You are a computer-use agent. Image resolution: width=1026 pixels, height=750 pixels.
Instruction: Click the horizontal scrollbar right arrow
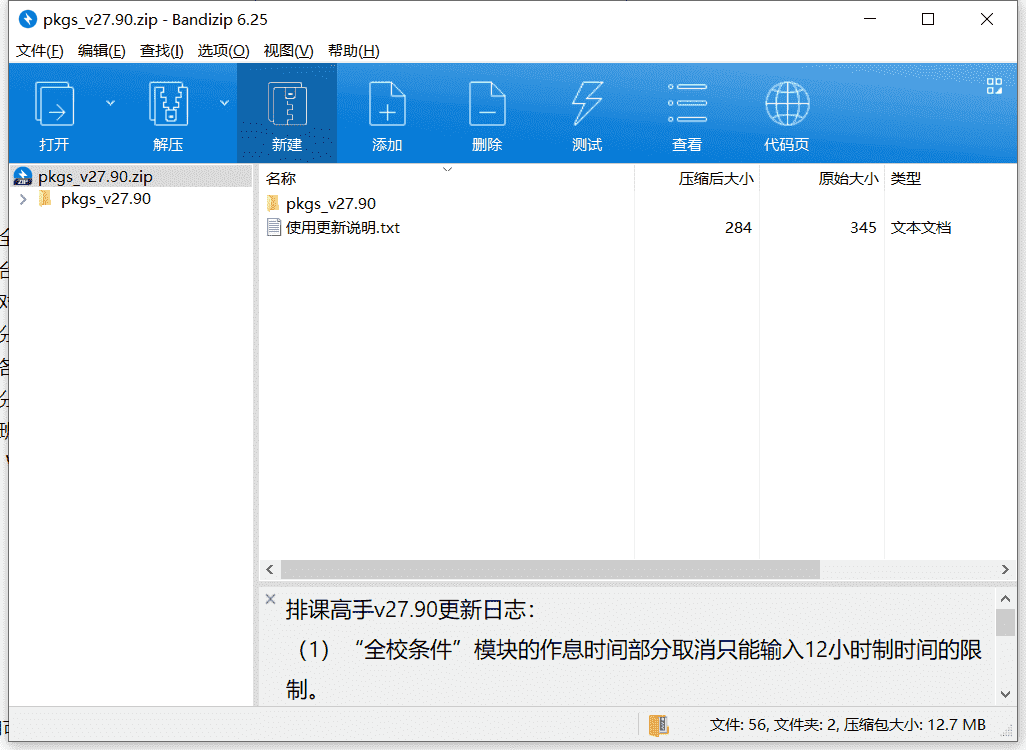1005,570
